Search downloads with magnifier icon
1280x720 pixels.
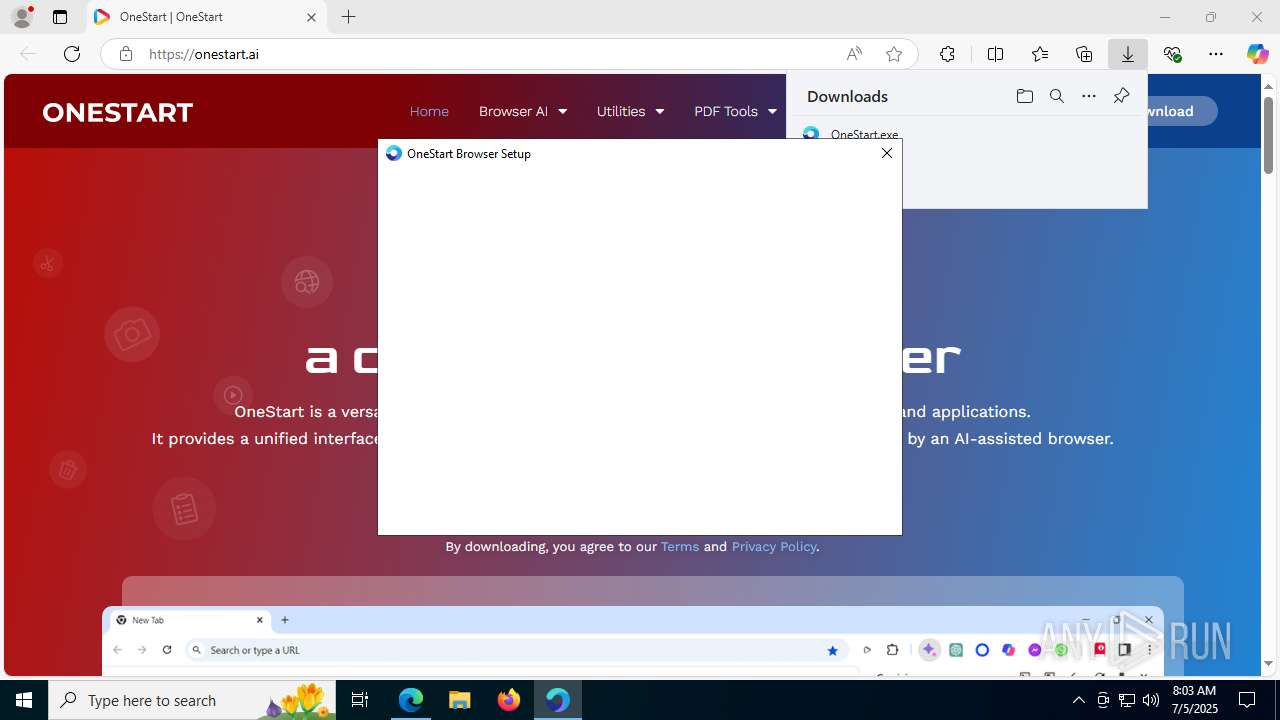click(x=1057, y=96)
